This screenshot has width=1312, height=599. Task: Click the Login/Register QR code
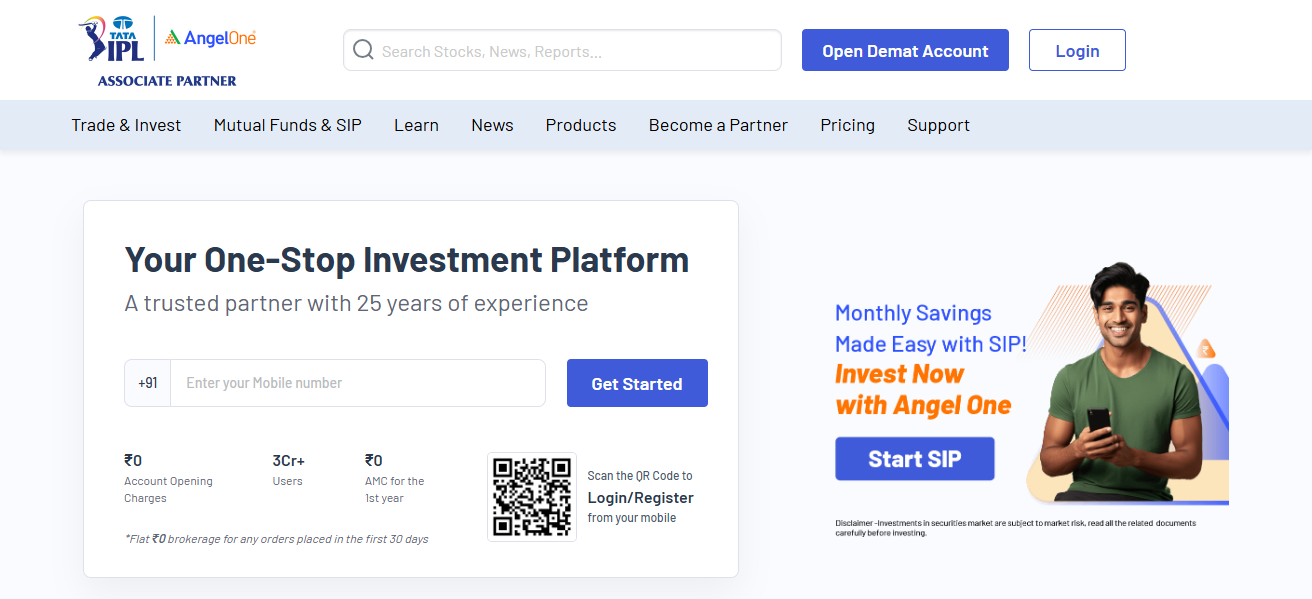click(x=532, y=497)
